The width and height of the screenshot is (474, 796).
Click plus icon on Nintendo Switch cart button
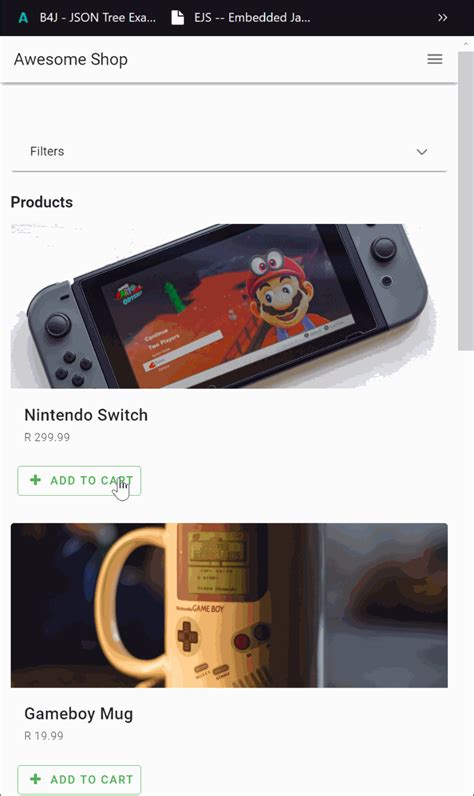(36, 480)
